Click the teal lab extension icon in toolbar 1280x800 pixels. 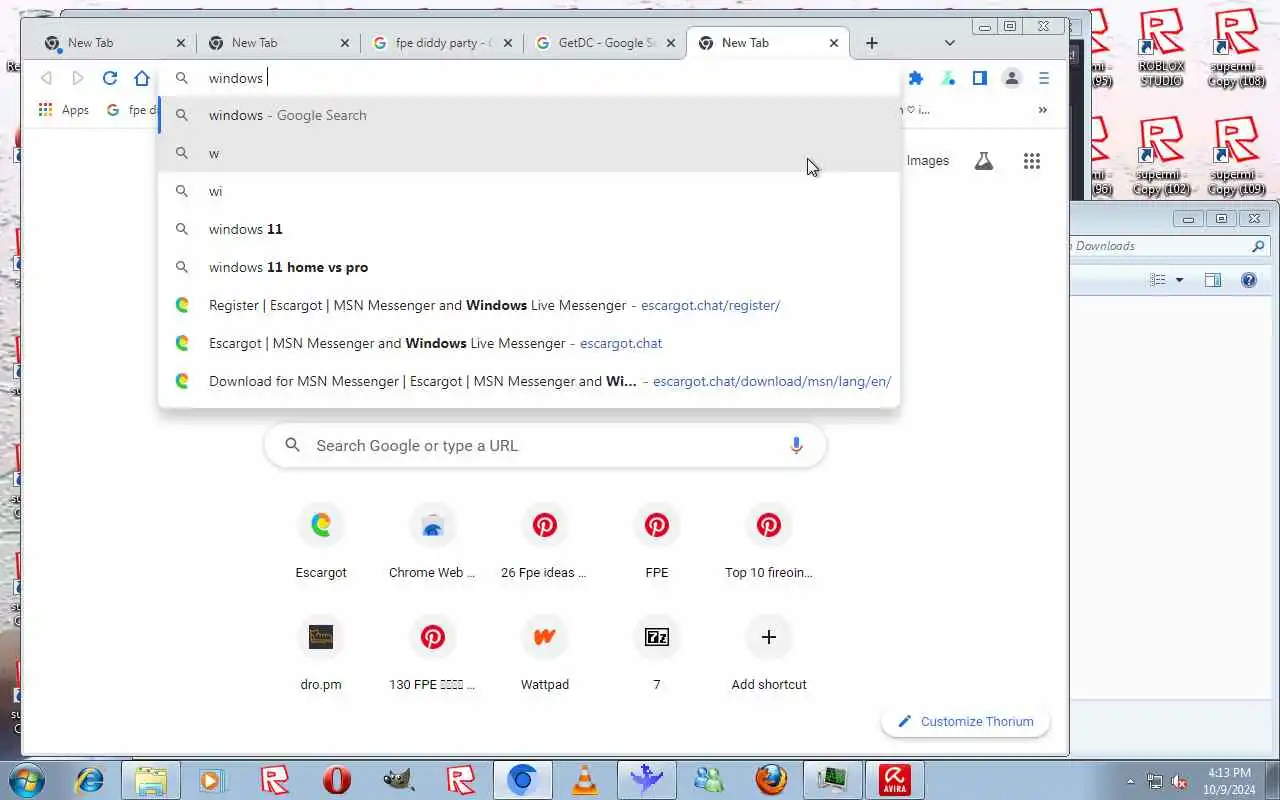point(948,78)
